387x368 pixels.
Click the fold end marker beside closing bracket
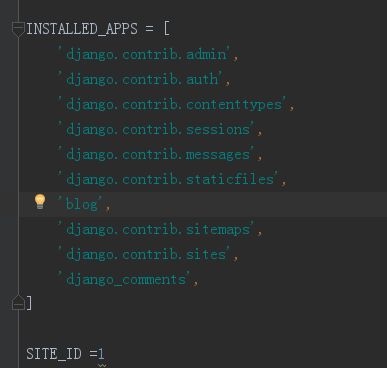18,303
